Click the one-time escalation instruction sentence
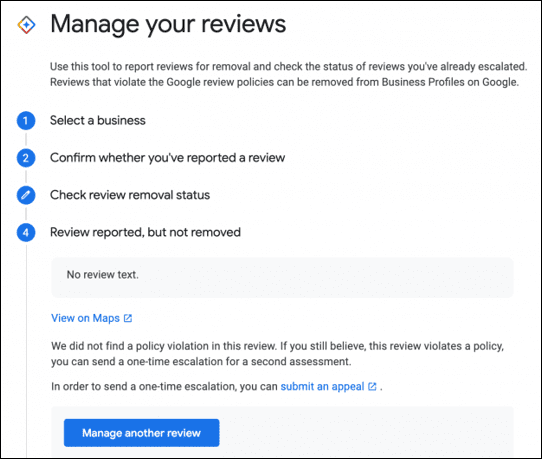 (x=217, y=386)
